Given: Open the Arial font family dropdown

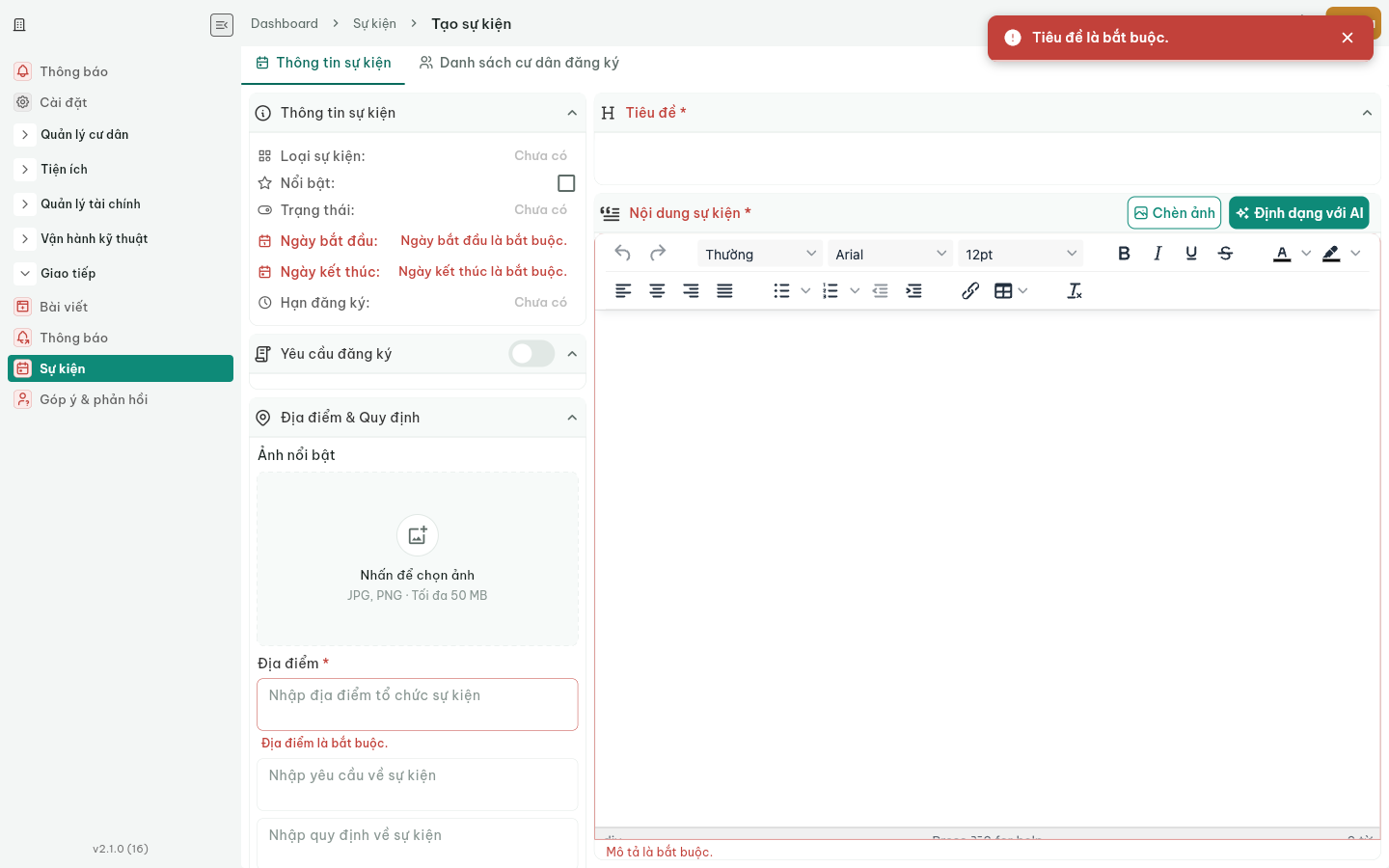Looking at the screenshot, I should (890, 254).
